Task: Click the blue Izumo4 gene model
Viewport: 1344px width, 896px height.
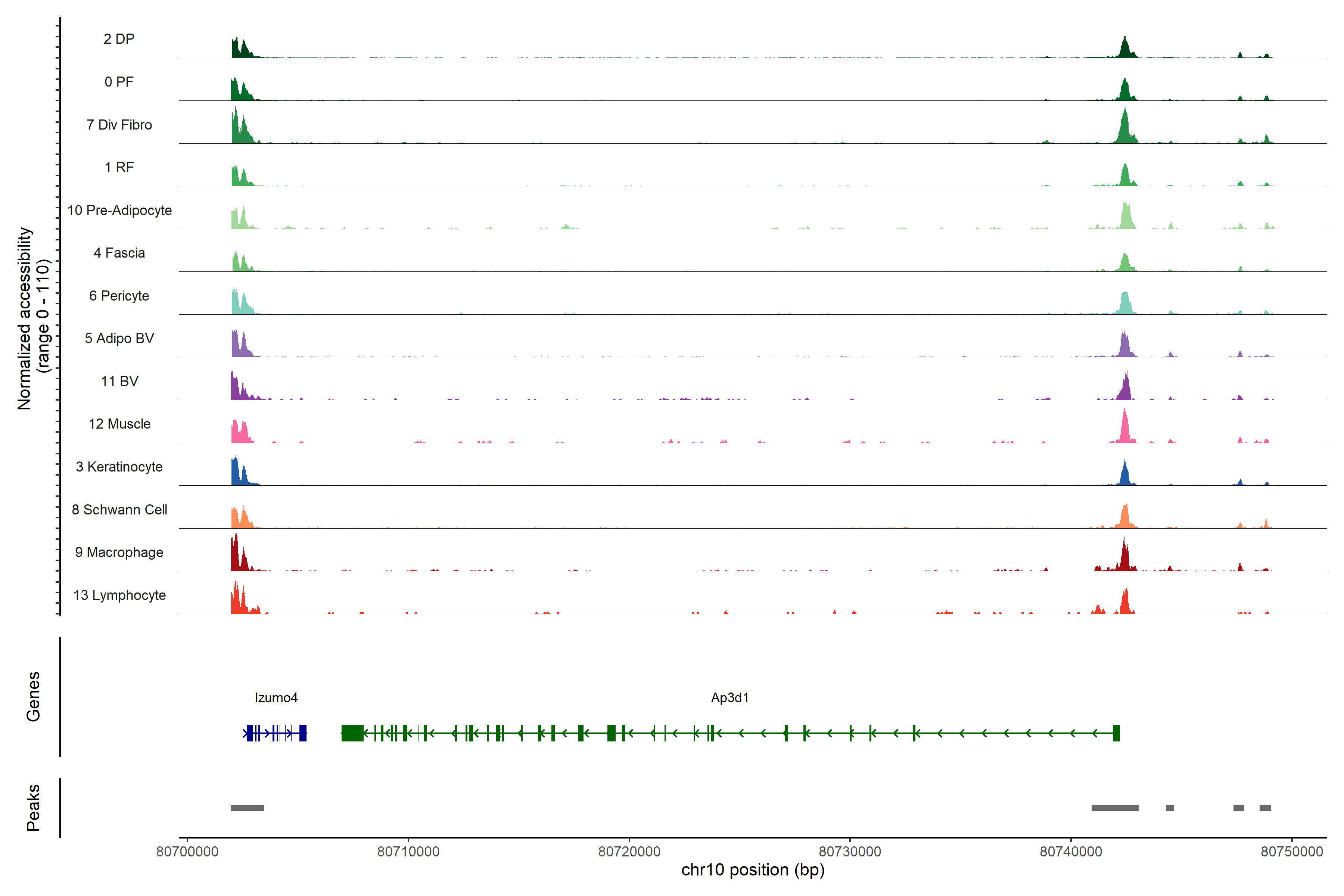Action: 276,732
